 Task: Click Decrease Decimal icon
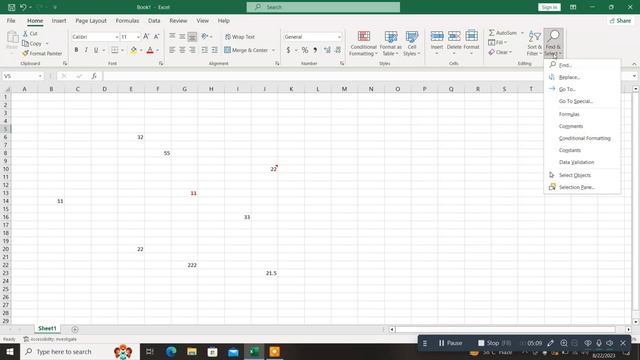point(338,50)
